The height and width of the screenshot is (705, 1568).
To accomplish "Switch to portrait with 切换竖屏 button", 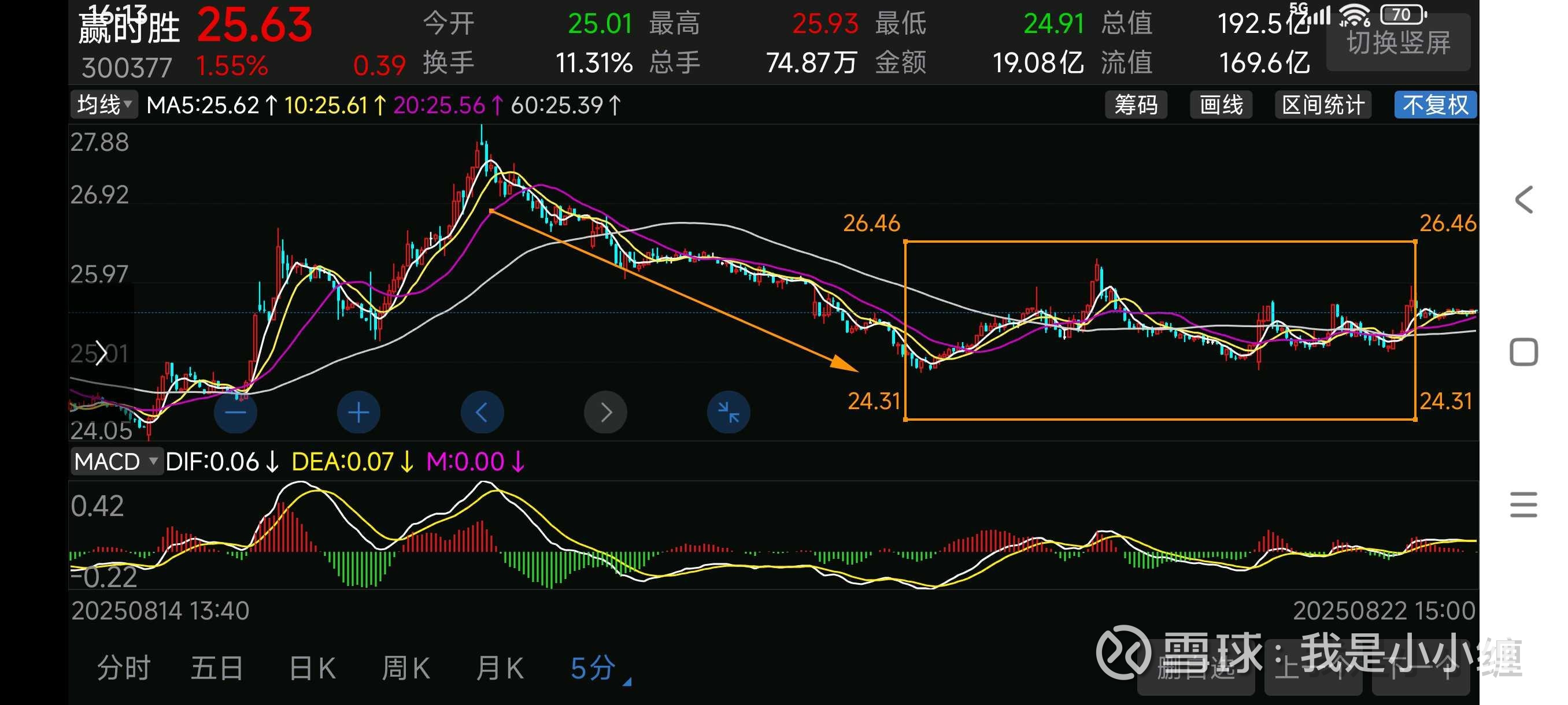I will 1398,43.
